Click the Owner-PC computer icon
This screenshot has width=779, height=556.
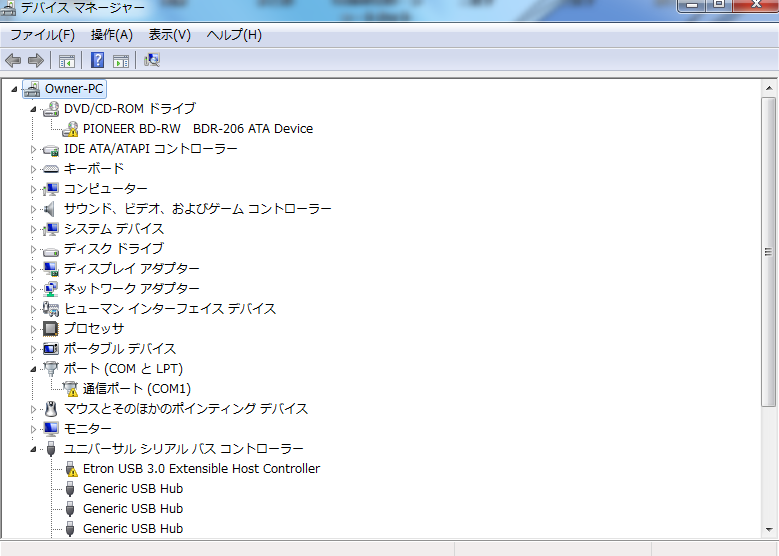[x=32, y=89]
